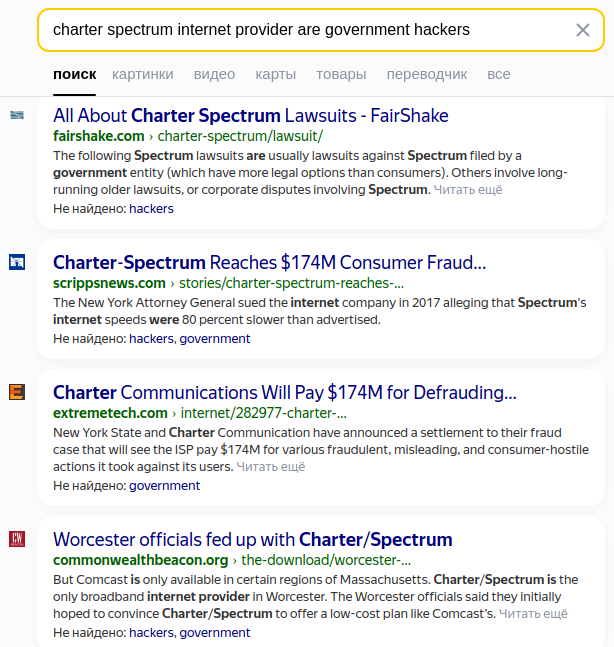Open the товары tab

[x=341, y=74]
